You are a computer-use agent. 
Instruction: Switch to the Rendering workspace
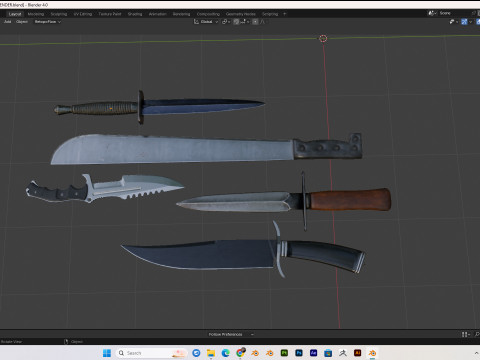(x=181, y=14)
